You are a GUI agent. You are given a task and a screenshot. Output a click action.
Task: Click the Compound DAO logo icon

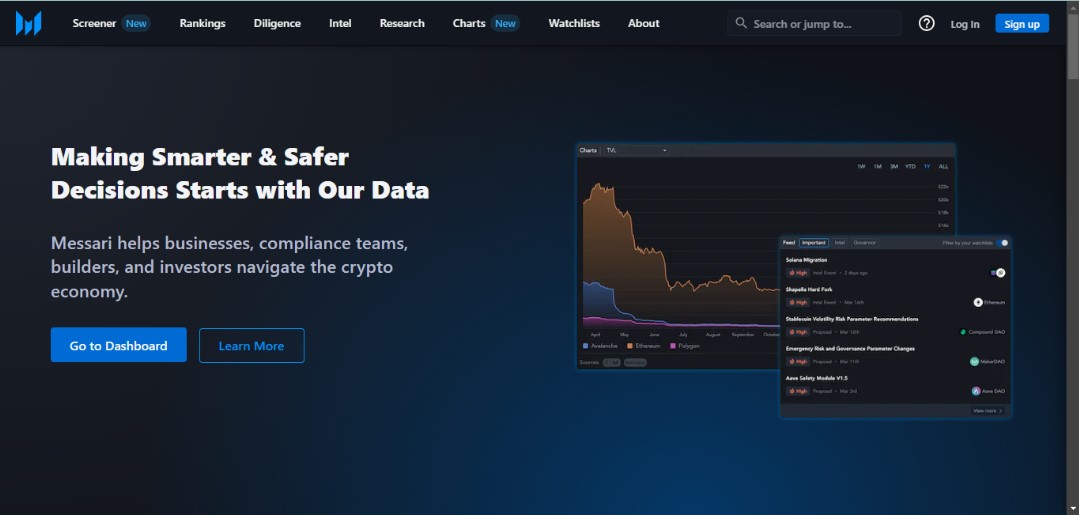963,332
